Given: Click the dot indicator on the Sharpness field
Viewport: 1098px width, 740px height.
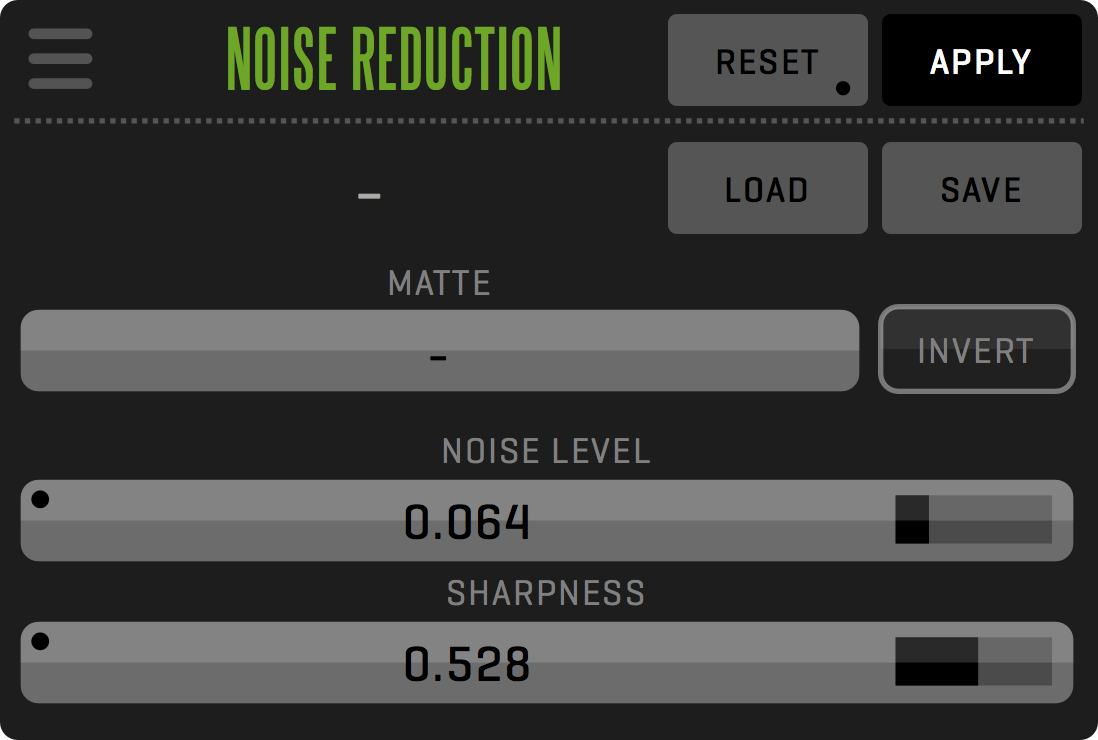Looking at the screenshot, I should (x=40, y=642).
